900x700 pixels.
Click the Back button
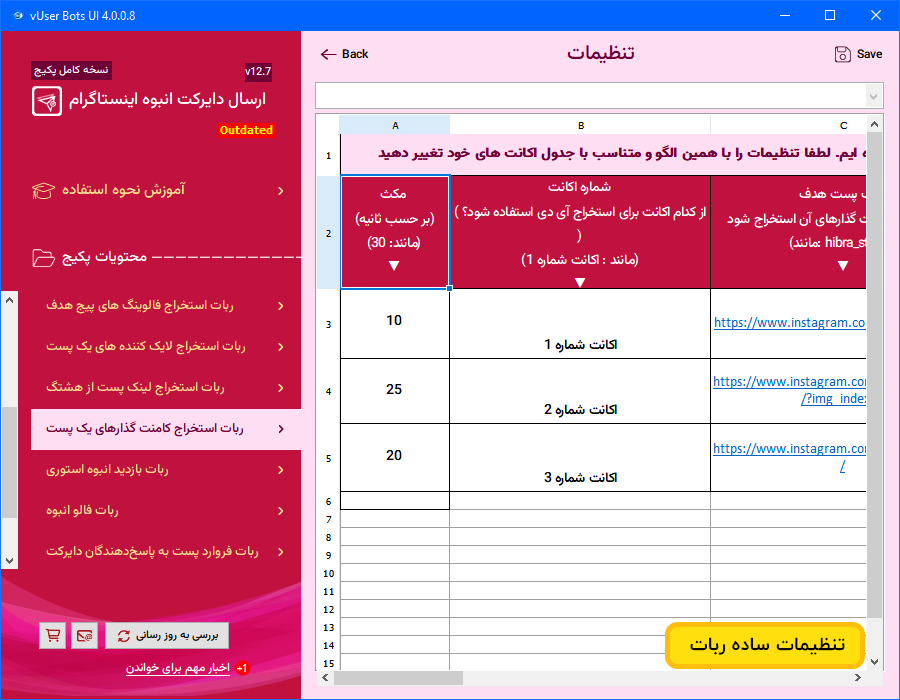coord(344,54)
